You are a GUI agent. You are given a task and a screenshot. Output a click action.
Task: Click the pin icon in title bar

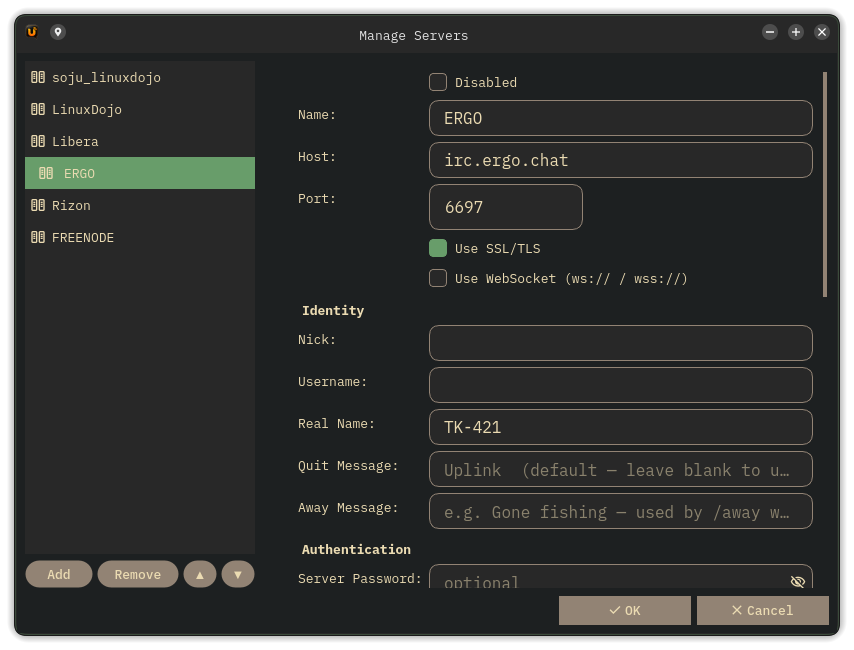(x=58, y=32)
